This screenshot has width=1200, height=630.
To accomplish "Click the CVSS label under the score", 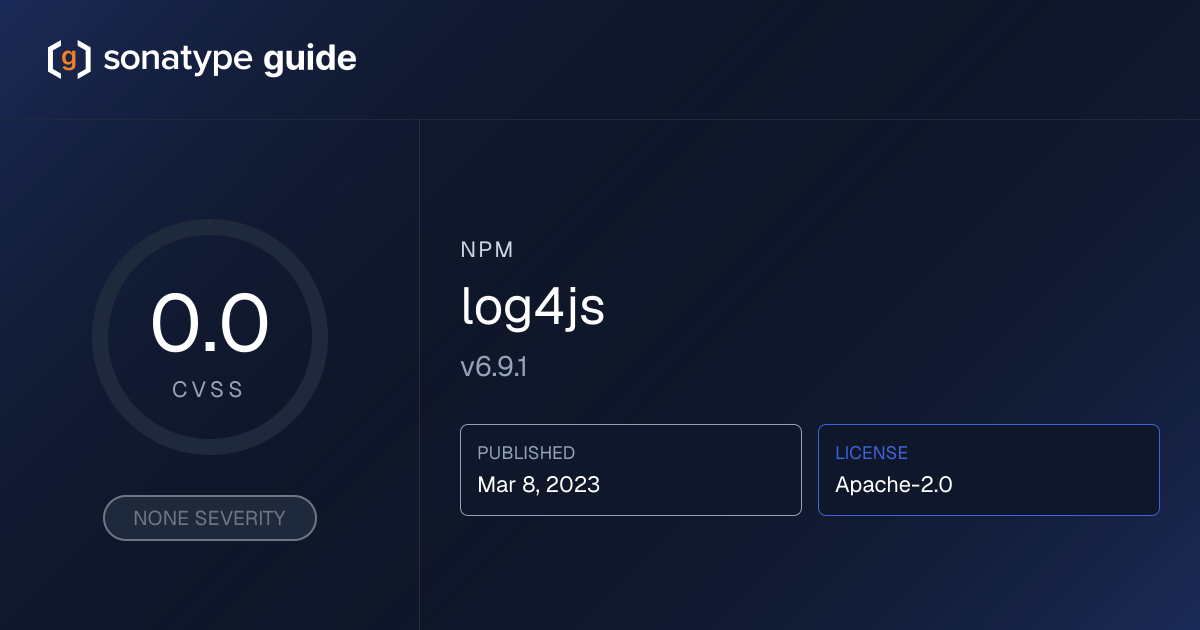I will tap(209, 391).
